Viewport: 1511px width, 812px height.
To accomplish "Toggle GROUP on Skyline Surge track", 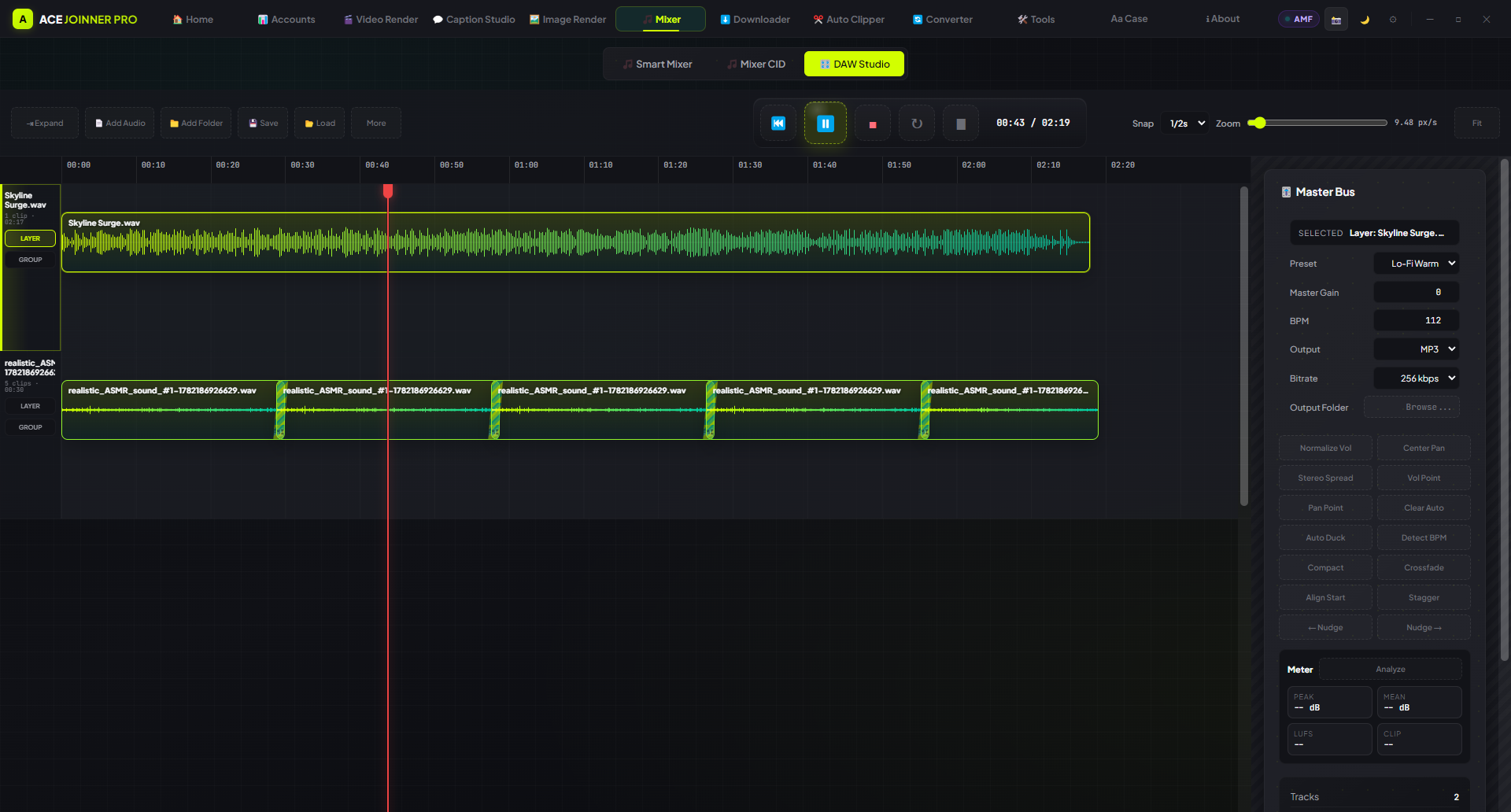I will point(31,260).
